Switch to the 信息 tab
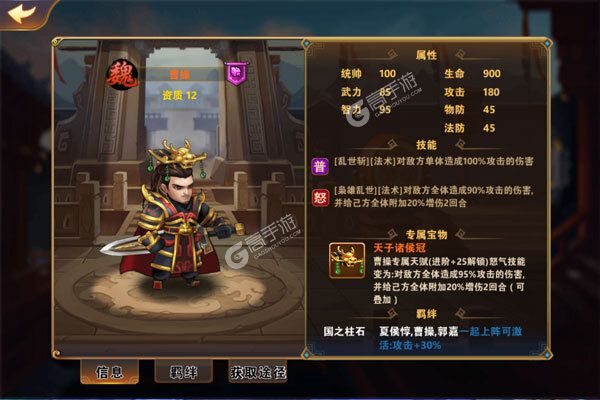This screenshot has width=600, height=400. (110, 372)
